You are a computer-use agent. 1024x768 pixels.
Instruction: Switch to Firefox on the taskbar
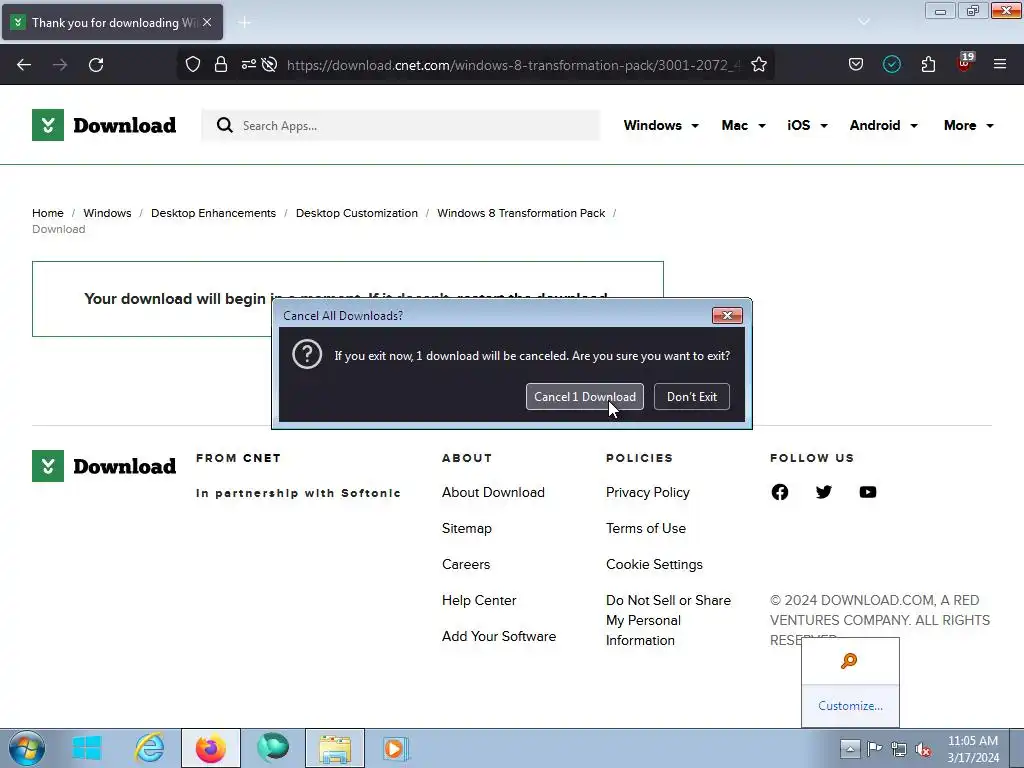(210, 748)
